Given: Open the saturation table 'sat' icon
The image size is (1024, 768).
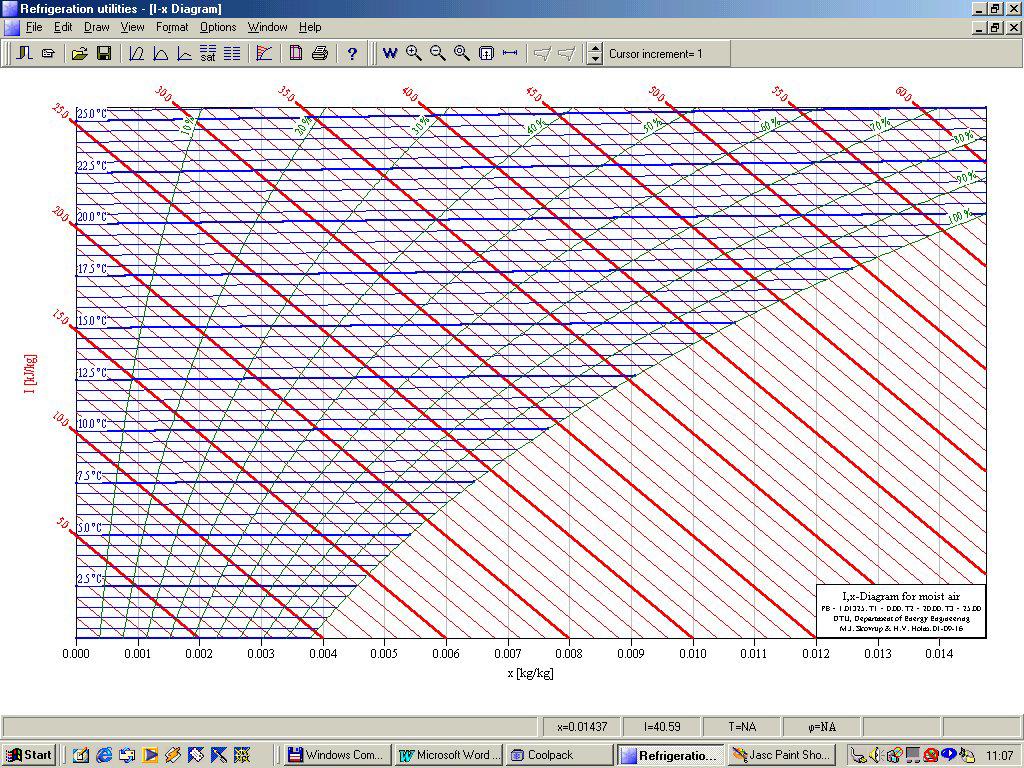Looking at the screenshot, I should click(x=208, y=54).
